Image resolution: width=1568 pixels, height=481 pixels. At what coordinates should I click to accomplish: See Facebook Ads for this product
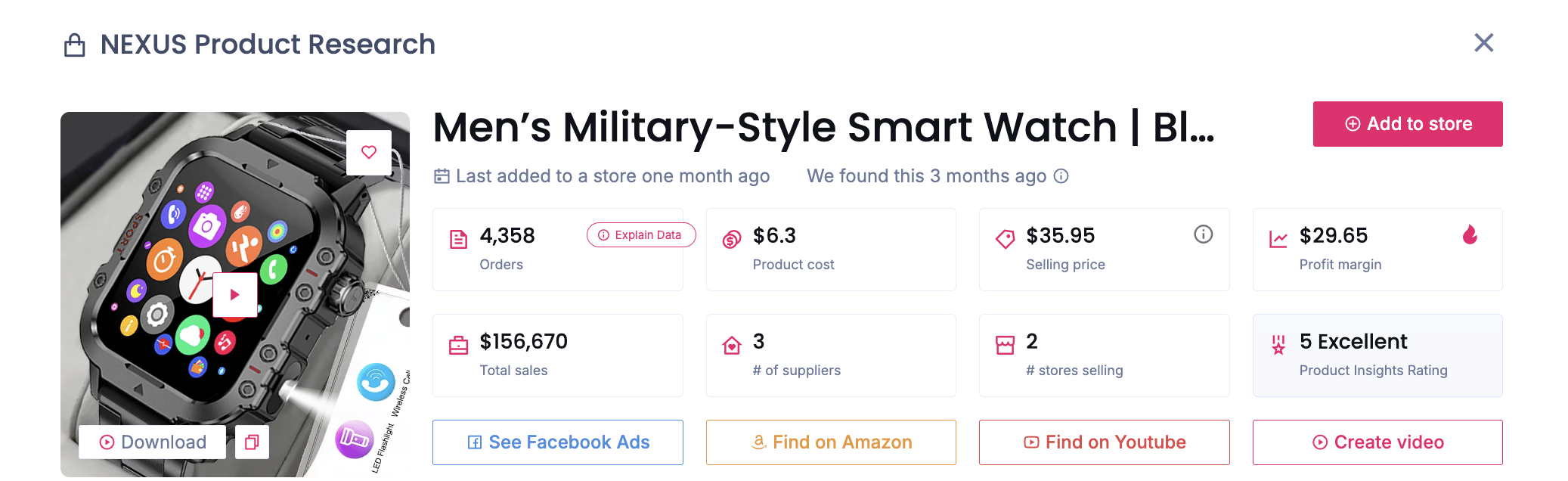tap(557, 442)
